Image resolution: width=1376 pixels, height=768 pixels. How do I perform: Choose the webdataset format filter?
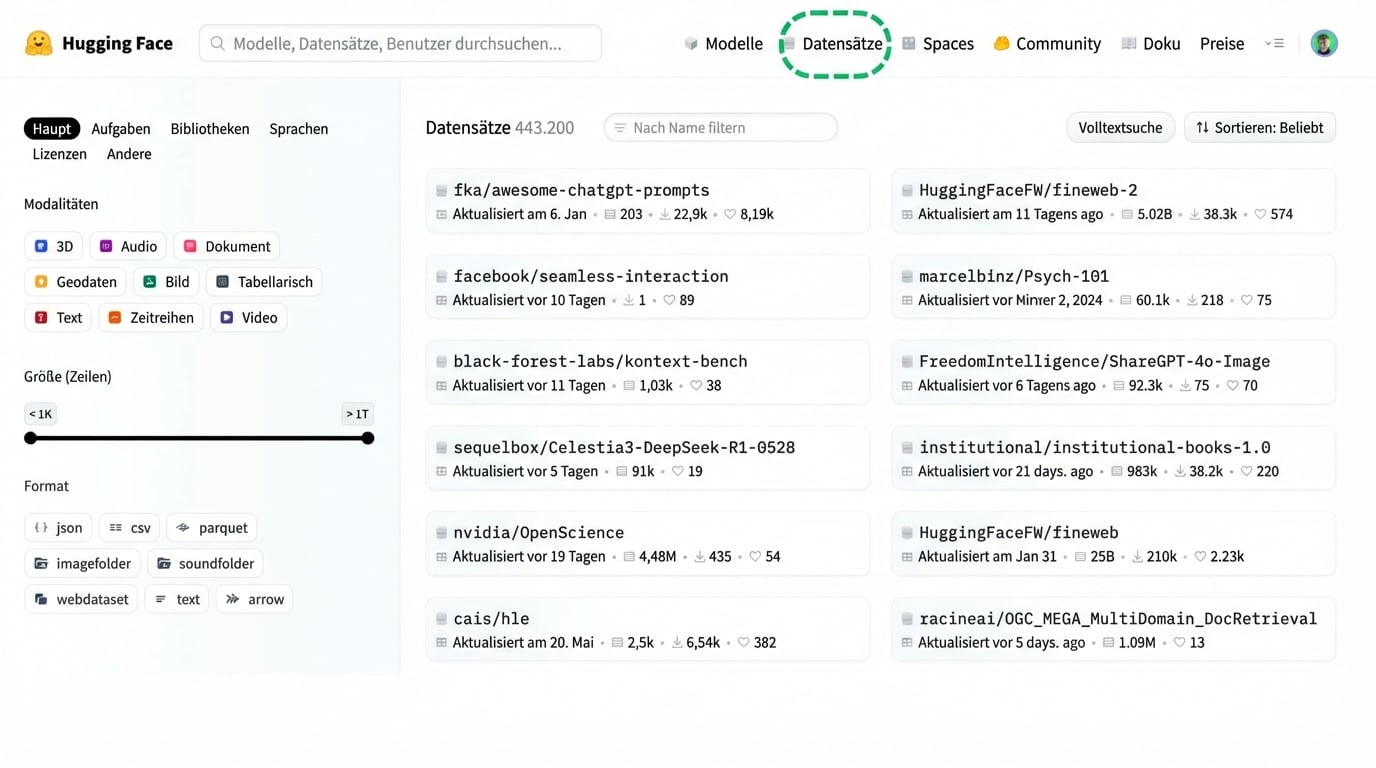coord(81,599)
